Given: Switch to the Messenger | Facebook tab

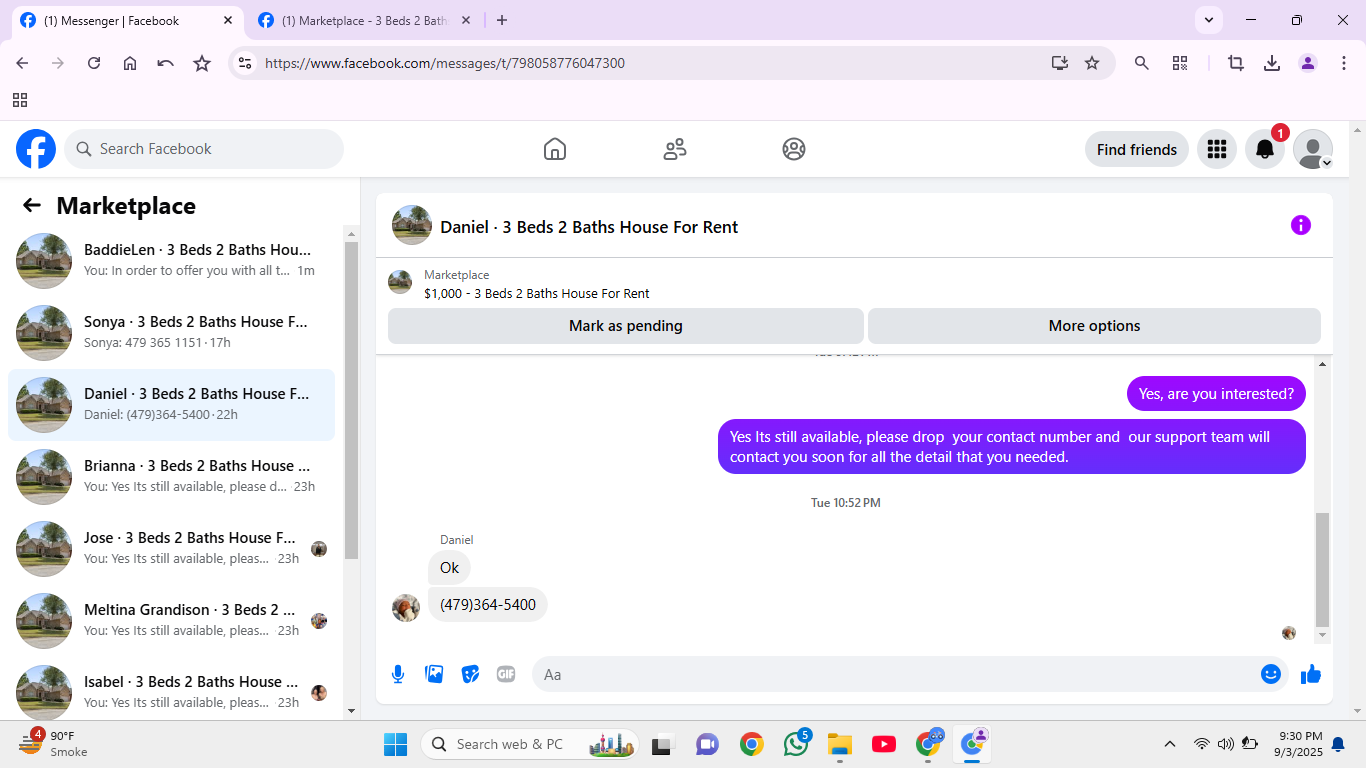Looking at the screenshot, I should (126, 20).
